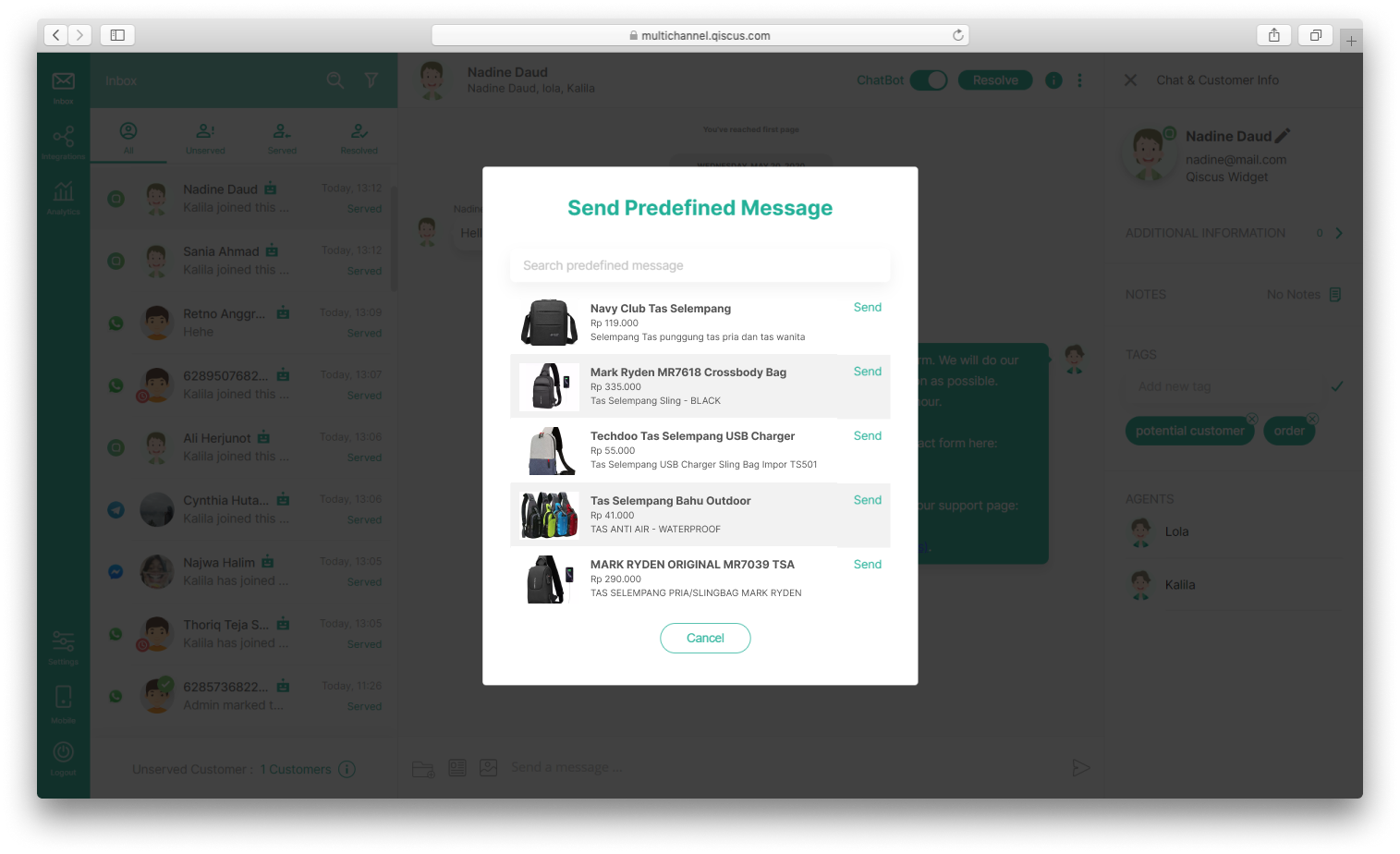This screenshot has width=1400, height=854.
Task: Send the Tas Selempang Bahu Outdoor message
Action: click(x=867, y=500)
